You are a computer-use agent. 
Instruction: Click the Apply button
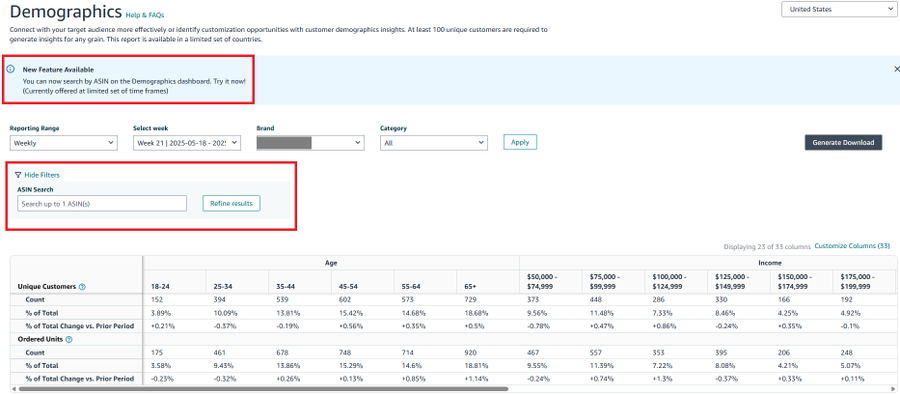[520, 142]
